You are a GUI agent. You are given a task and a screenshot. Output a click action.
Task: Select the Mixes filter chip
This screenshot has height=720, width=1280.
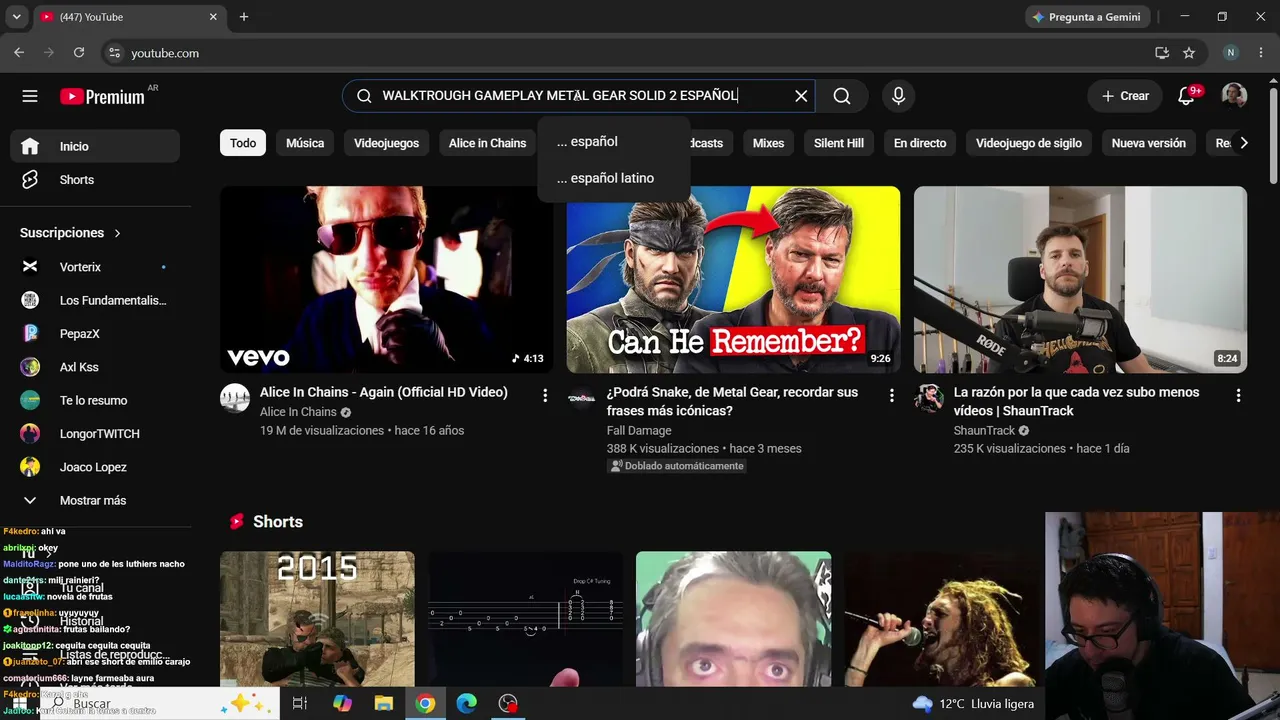768,143
